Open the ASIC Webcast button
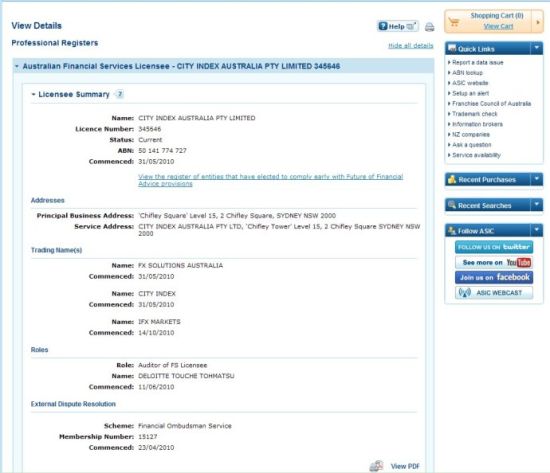 click(494, 293)
